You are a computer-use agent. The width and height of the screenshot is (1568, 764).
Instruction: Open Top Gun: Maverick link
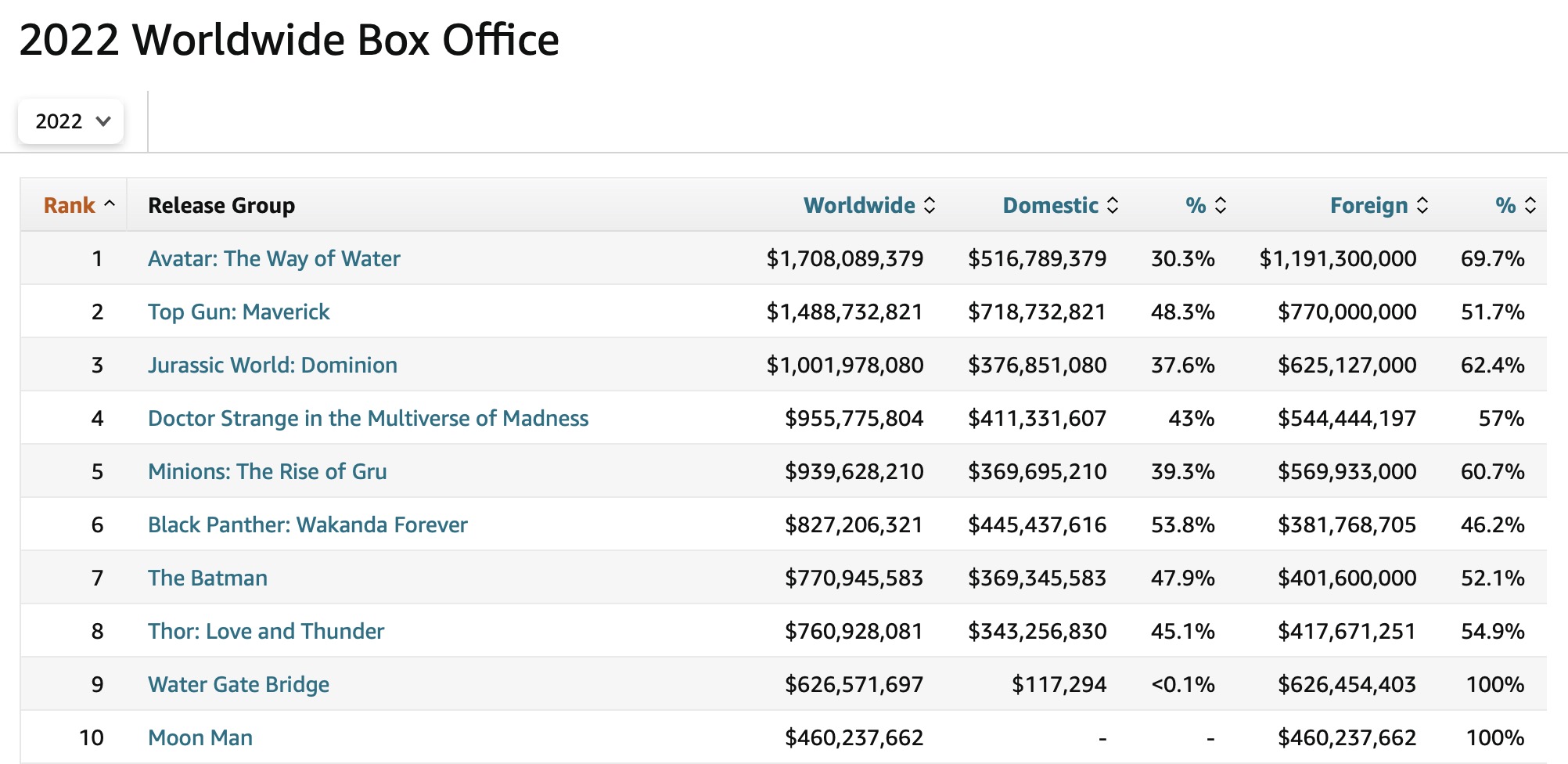pyautogui.click(x=239, y=312)
